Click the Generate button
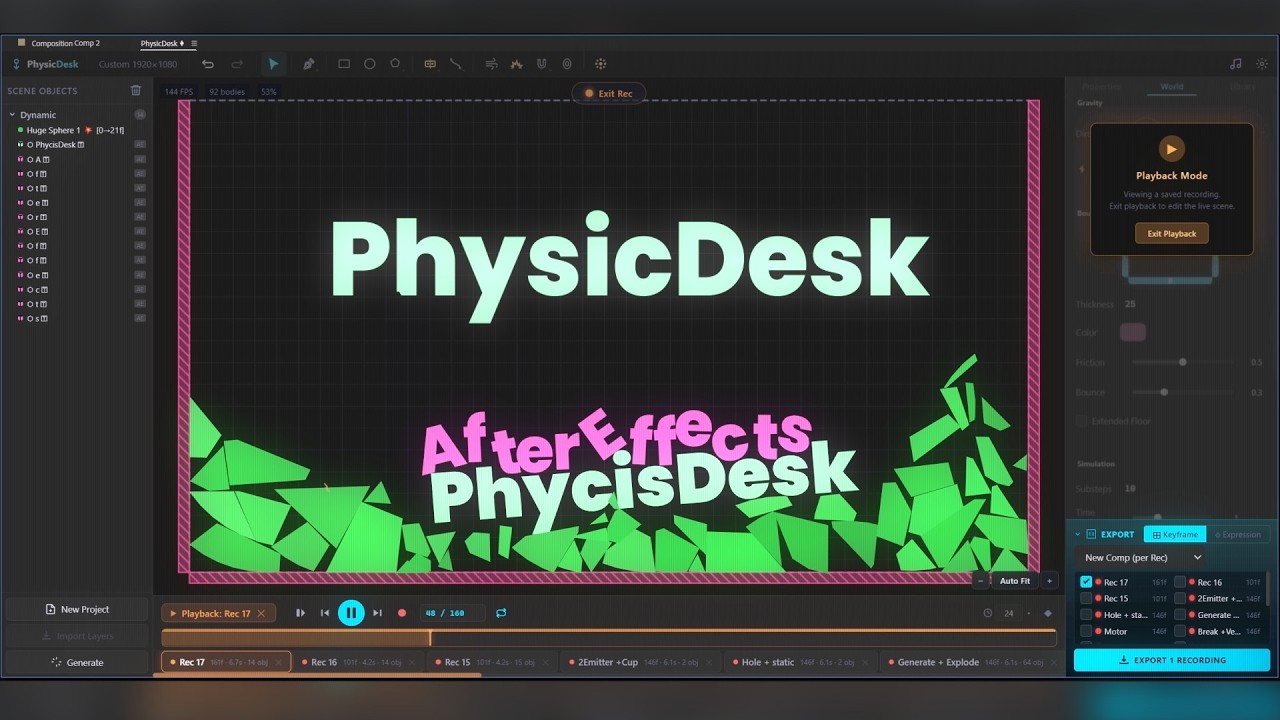1280x720 pixels. [x=77, y=662]
